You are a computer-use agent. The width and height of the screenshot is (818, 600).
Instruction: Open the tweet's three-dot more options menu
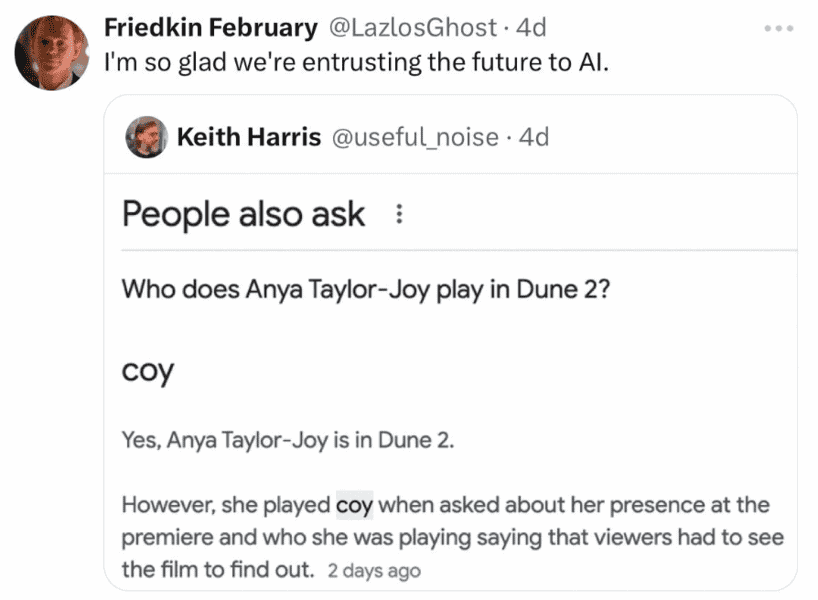(778, 28)
